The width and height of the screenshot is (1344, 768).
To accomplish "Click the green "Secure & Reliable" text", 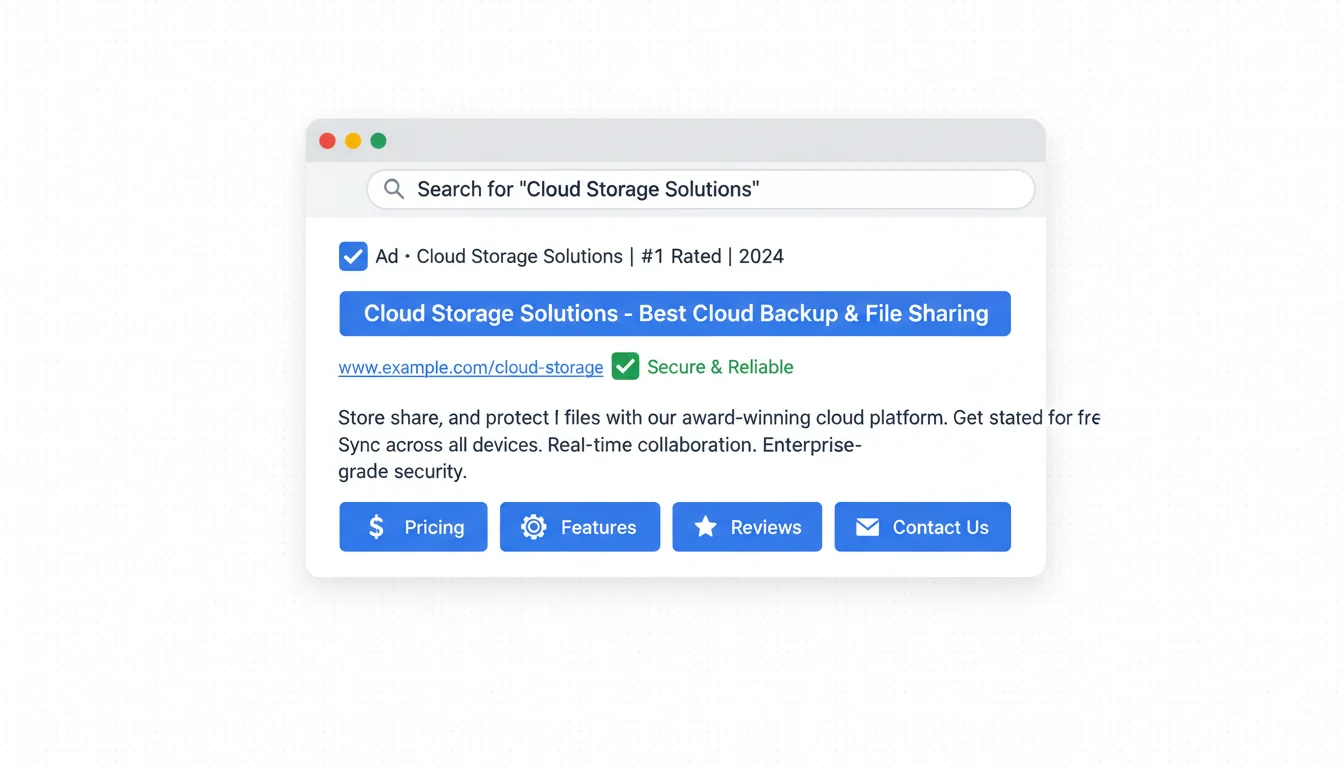I will coord(720,367).
